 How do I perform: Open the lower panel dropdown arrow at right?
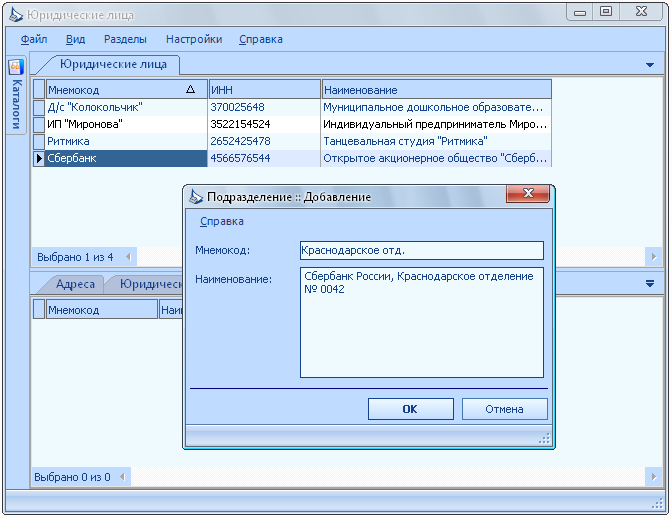pyautogui.click(x=650, y=284)
